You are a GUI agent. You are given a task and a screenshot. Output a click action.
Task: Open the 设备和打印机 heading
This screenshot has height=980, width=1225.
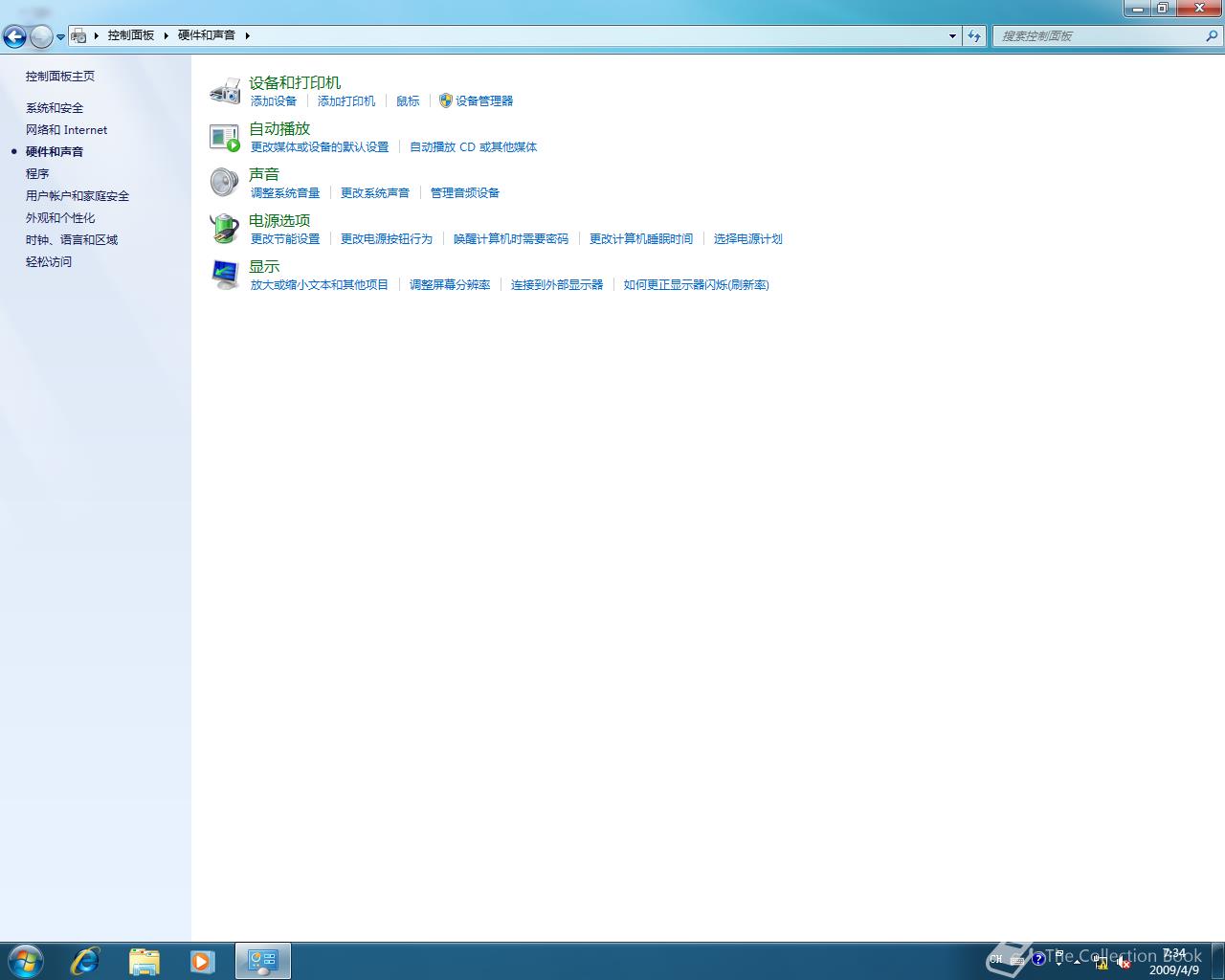pyautogui.click(x=295, y=83)
